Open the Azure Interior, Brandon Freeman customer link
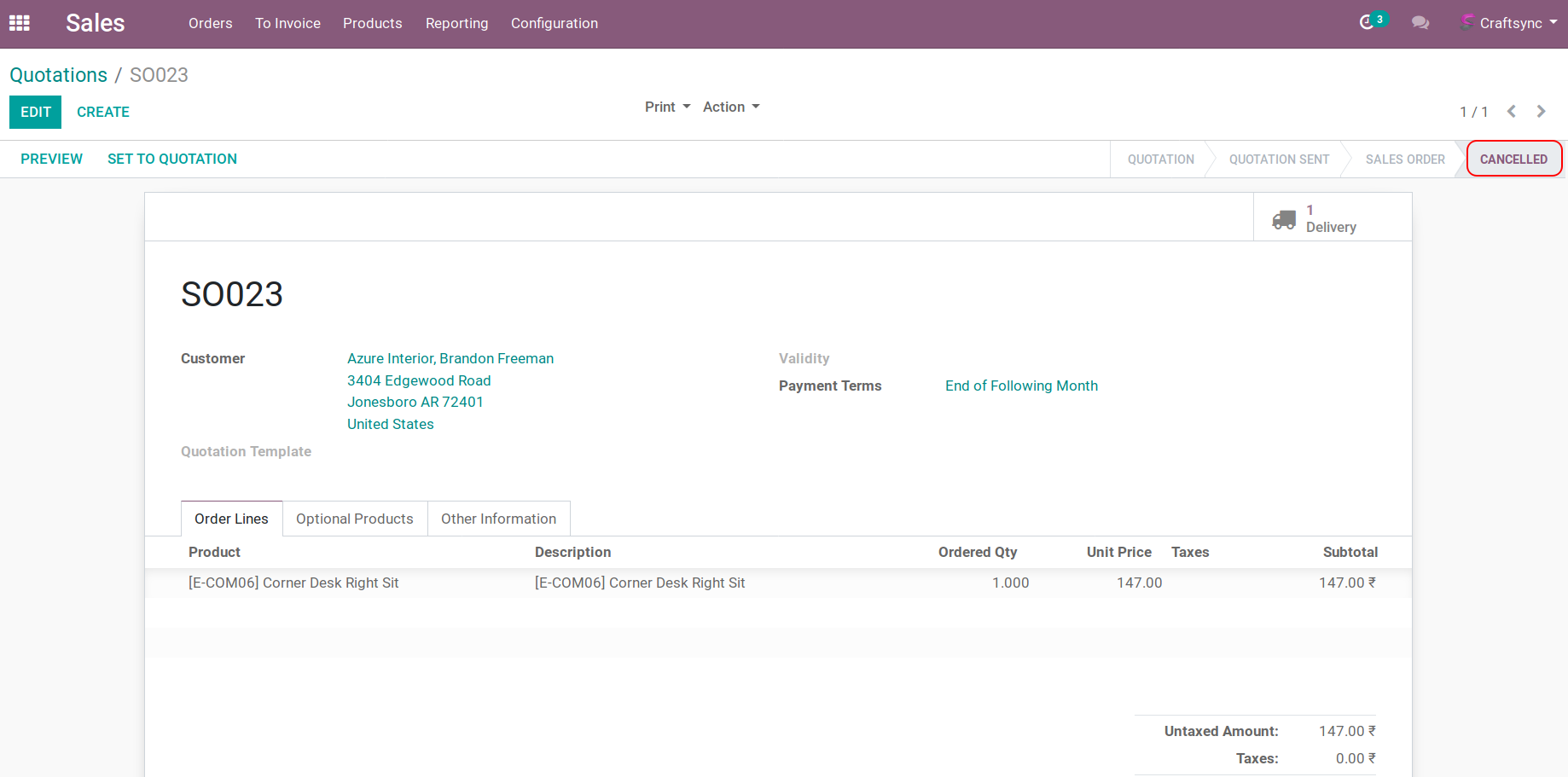Image resolution: width=1568 pixels, height=777 pixels. click(450, 358)
